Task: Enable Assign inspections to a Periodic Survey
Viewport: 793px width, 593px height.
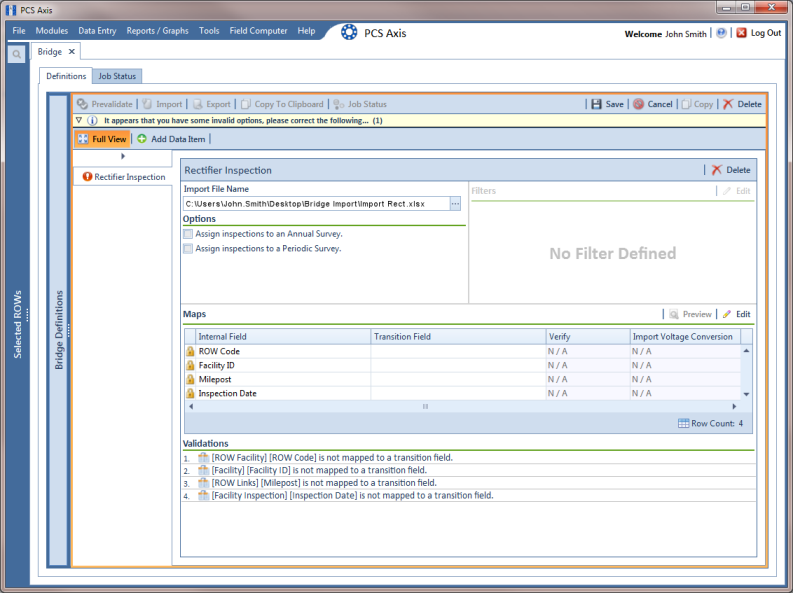Action: tap(188, 249)
